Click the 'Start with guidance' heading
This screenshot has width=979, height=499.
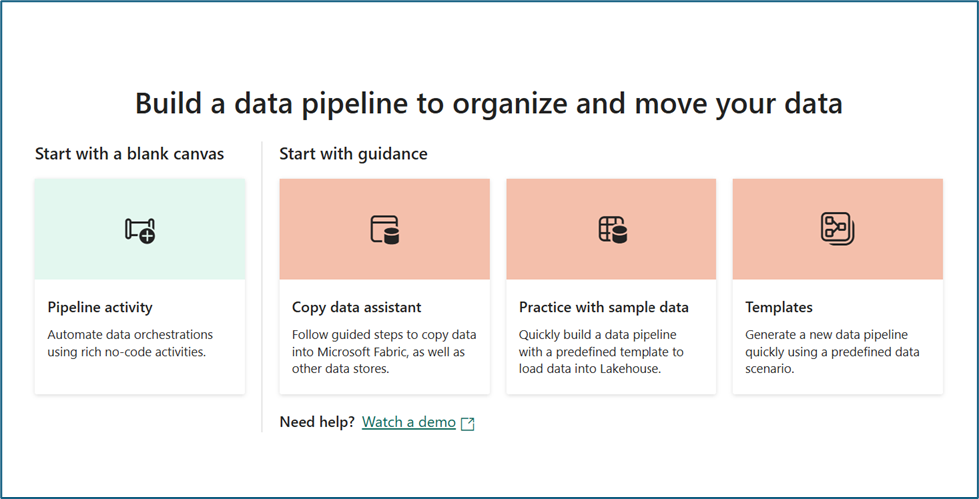(x=353, y=154)
